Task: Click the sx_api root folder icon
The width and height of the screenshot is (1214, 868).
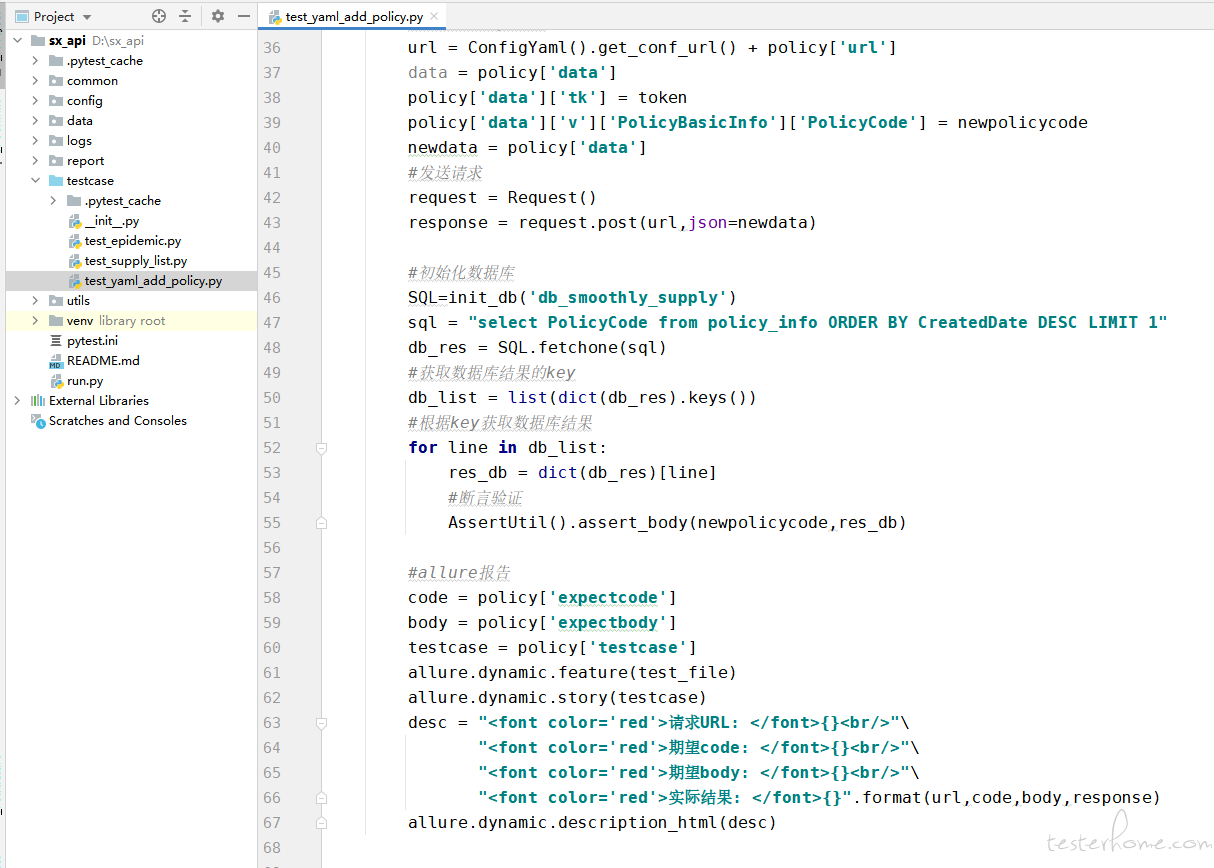Action: tap(39, 41)
